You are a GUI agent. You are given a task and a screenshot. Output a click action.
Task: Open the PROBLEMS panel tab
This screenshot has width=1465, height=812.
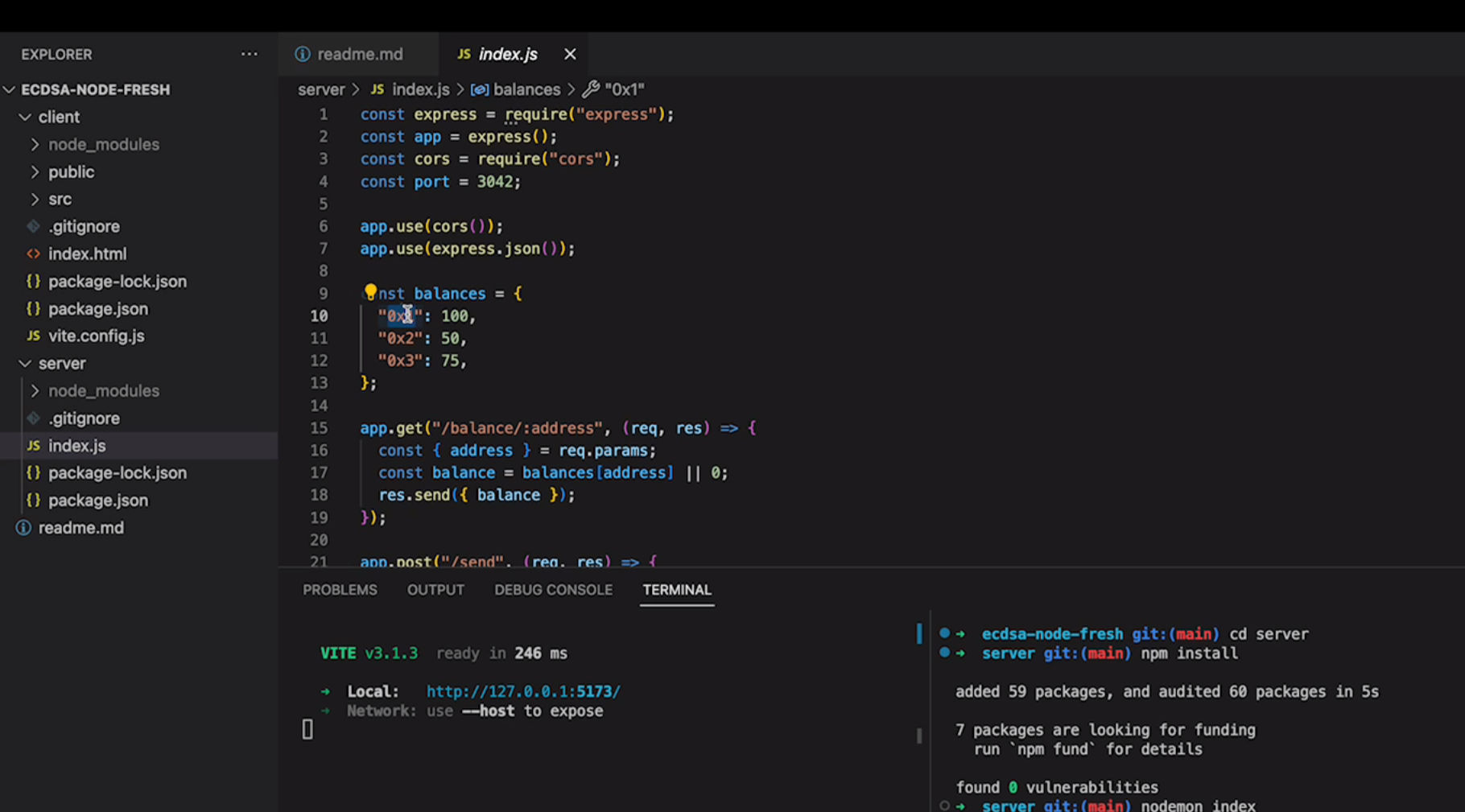pyautogui.click(x=340, y=590)
